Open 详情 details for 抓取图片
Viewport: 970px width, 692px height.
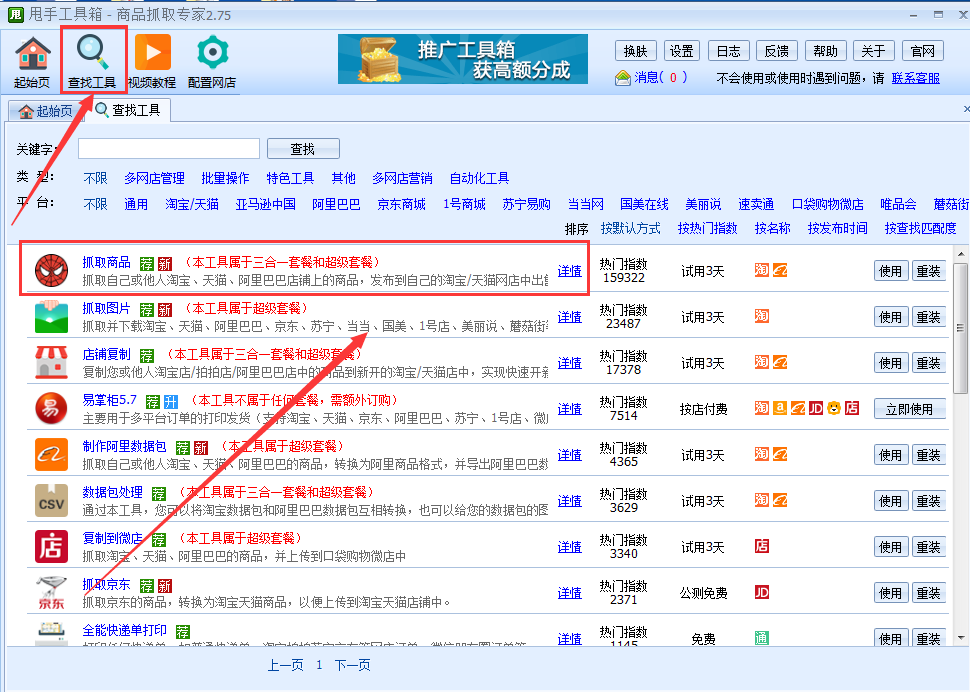(569, 317)
